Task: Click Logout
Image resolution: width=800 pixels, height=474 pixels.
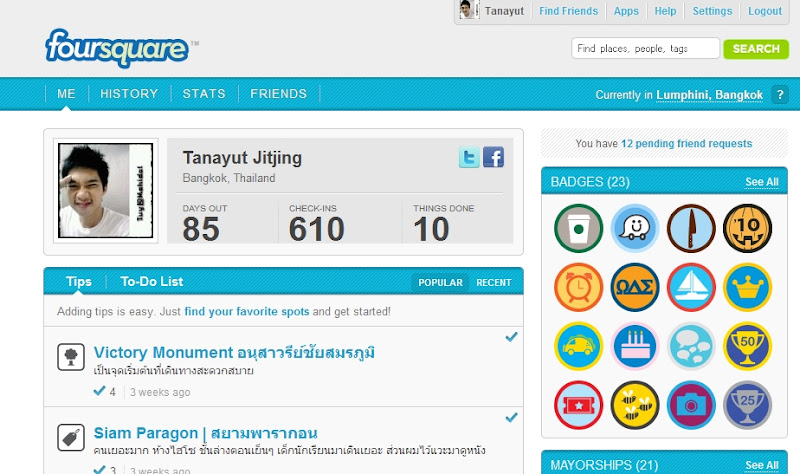Action: [765, 11]
